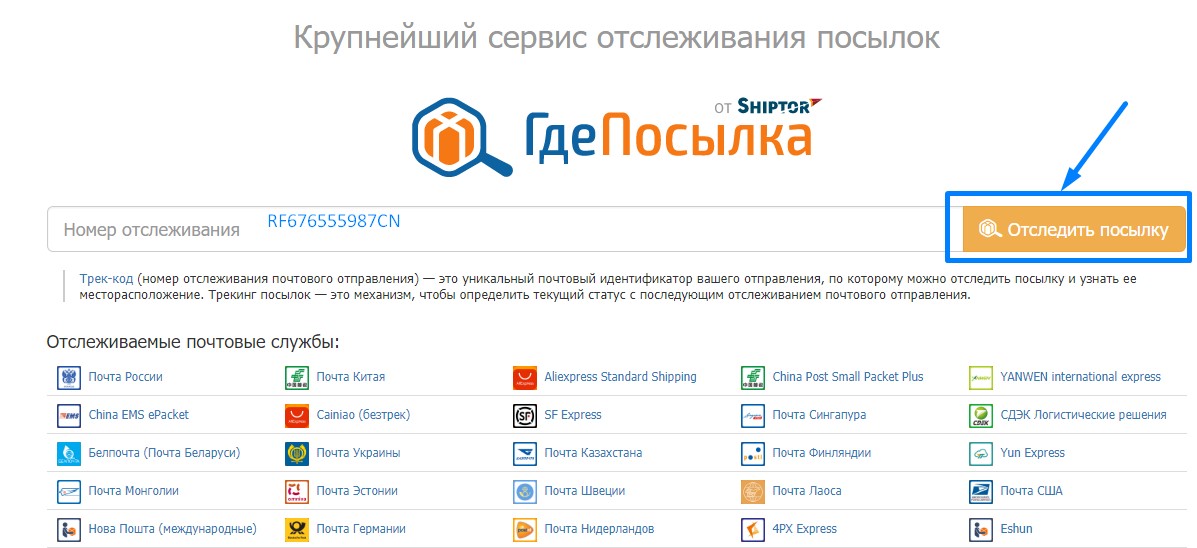Screen dimensions: 1197x548
Task: Open the Почта Китая link
Action: coord(350,377)
